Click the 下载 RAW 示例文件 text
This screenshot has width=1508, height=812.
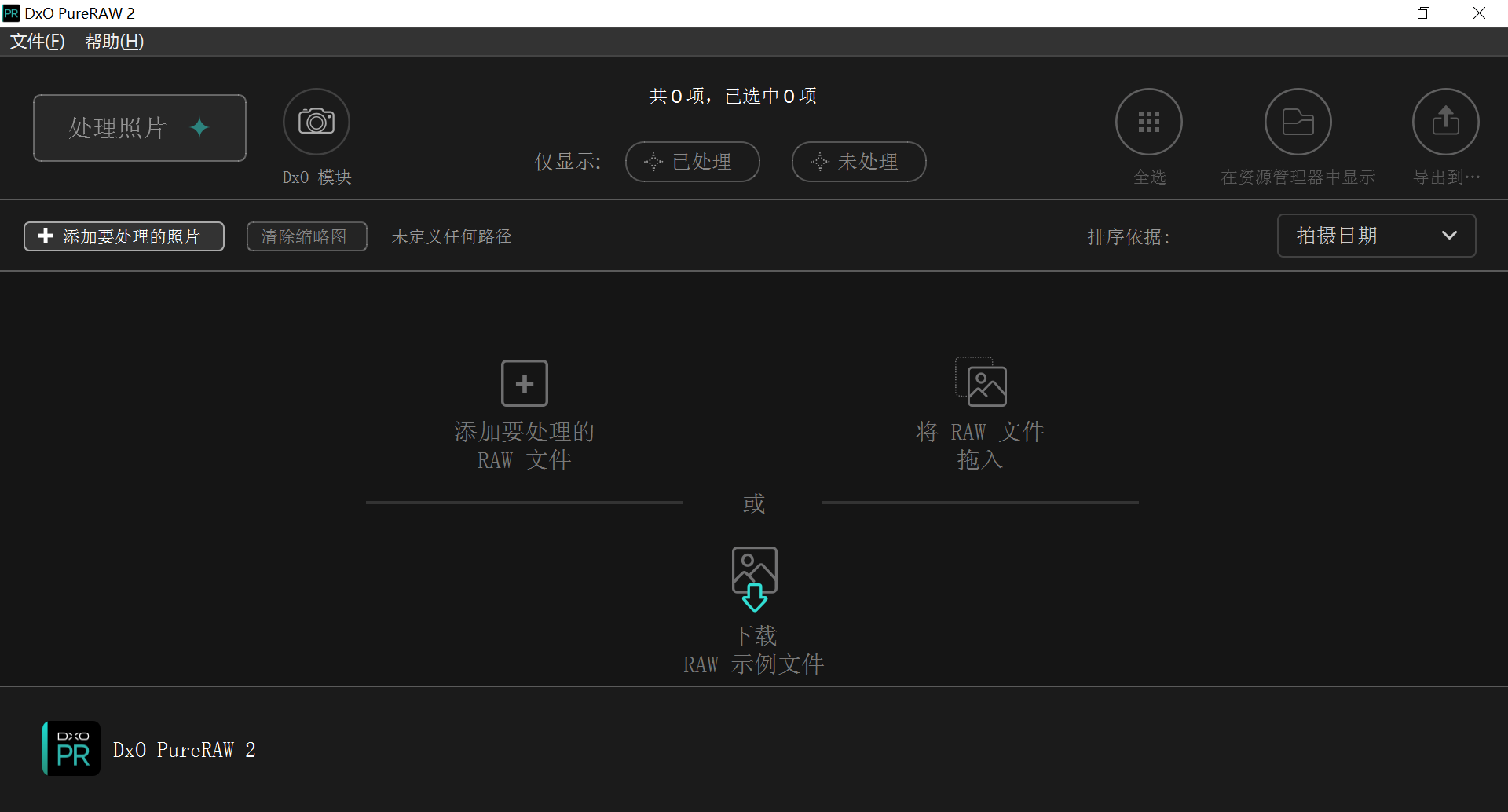tap(754, 650)
